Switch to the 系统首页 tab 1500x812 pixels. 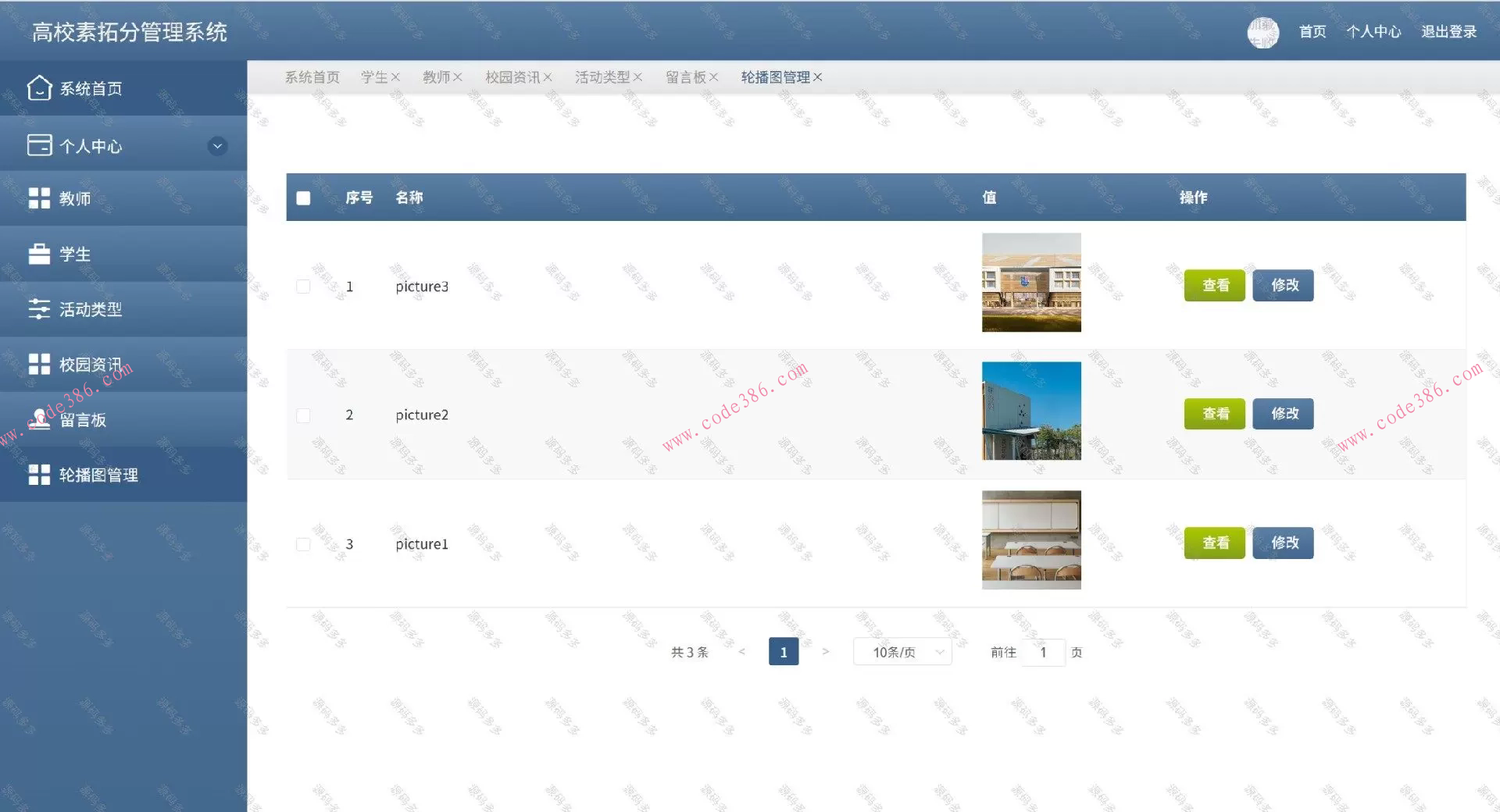point(312,77)
